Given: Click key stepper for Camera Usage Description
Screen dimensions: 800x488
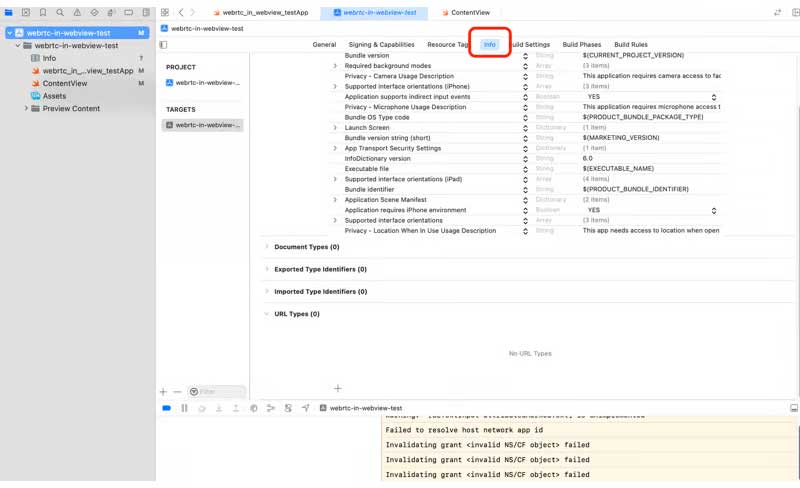Looking at the screenshot, I should coord(525,76).
